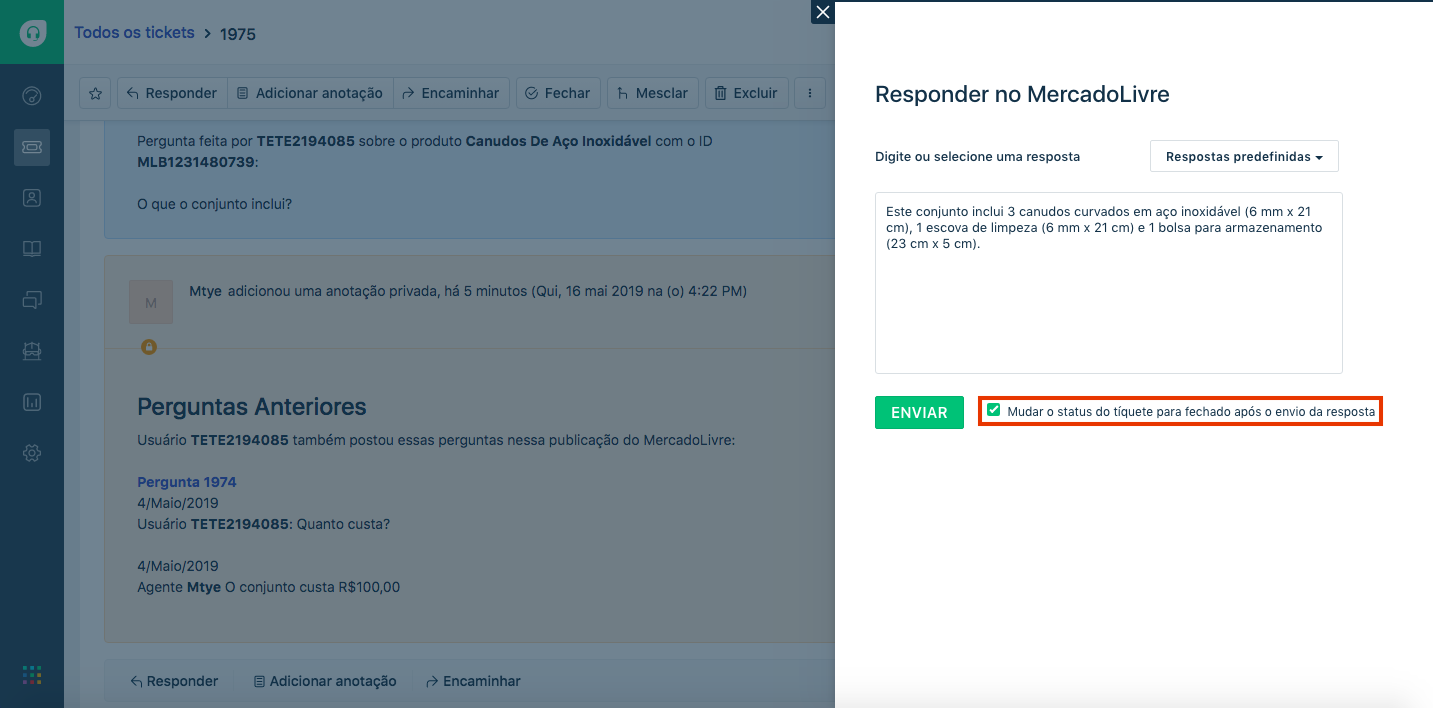Star this ticket with the star icon
This screenshot has width=1433, height=708.
pos(95,93)
